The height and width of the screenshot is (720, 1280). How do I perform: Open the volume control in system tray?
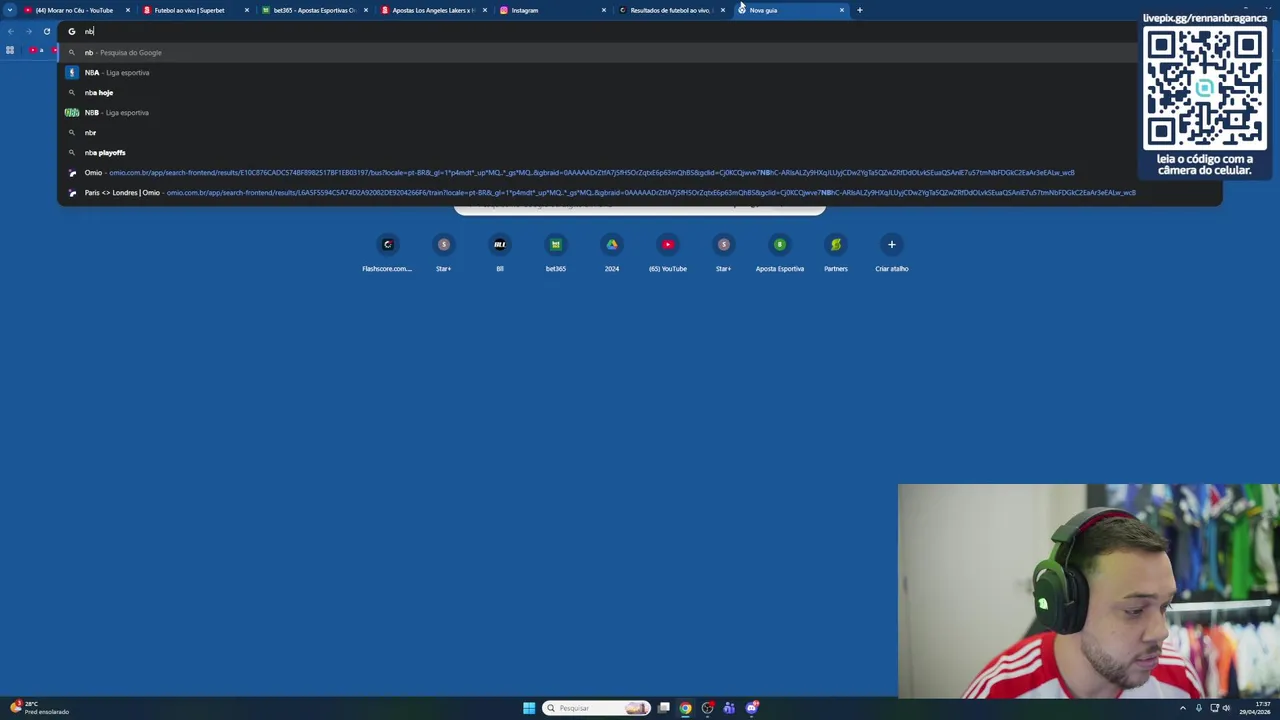coord(1227,708)
